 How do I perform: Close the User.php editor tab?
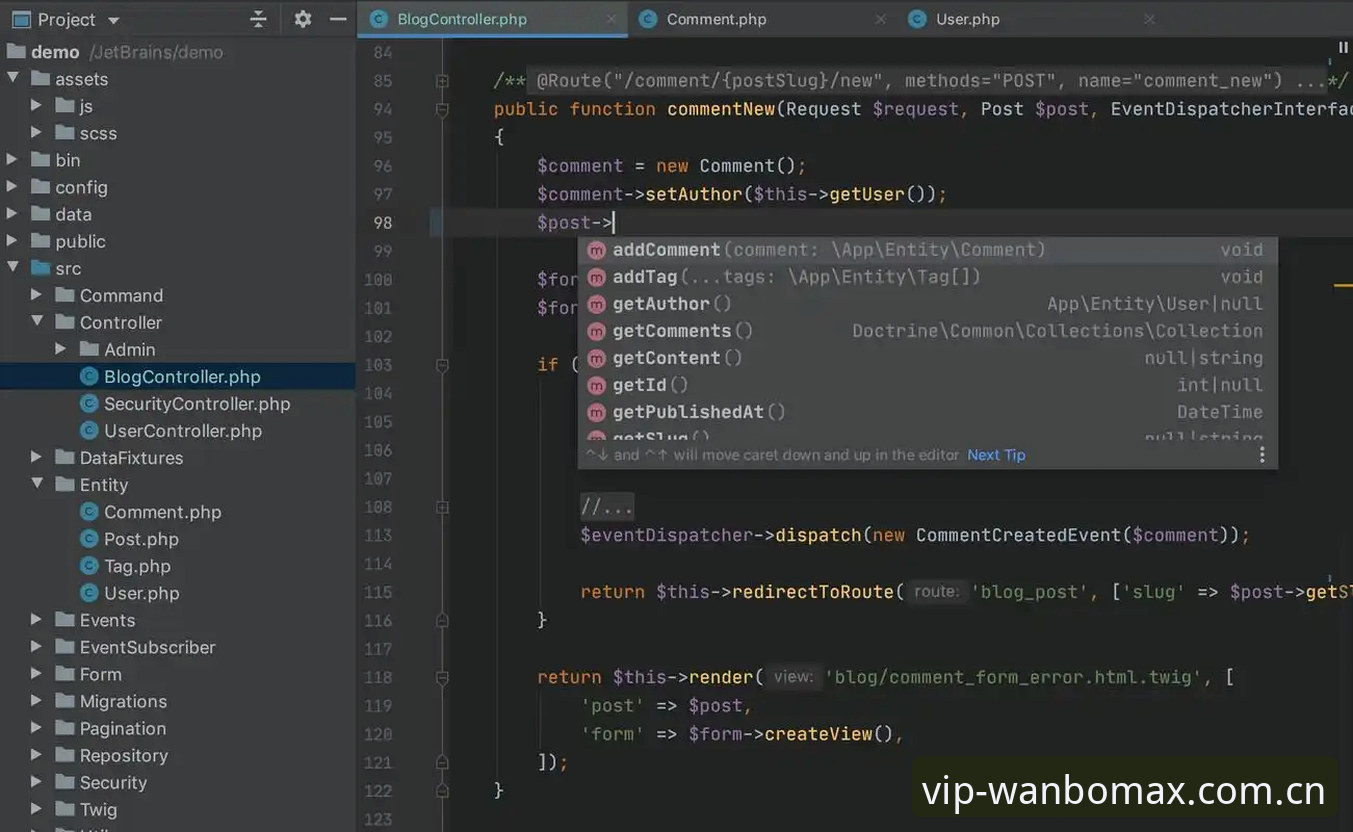point(1149,19)
